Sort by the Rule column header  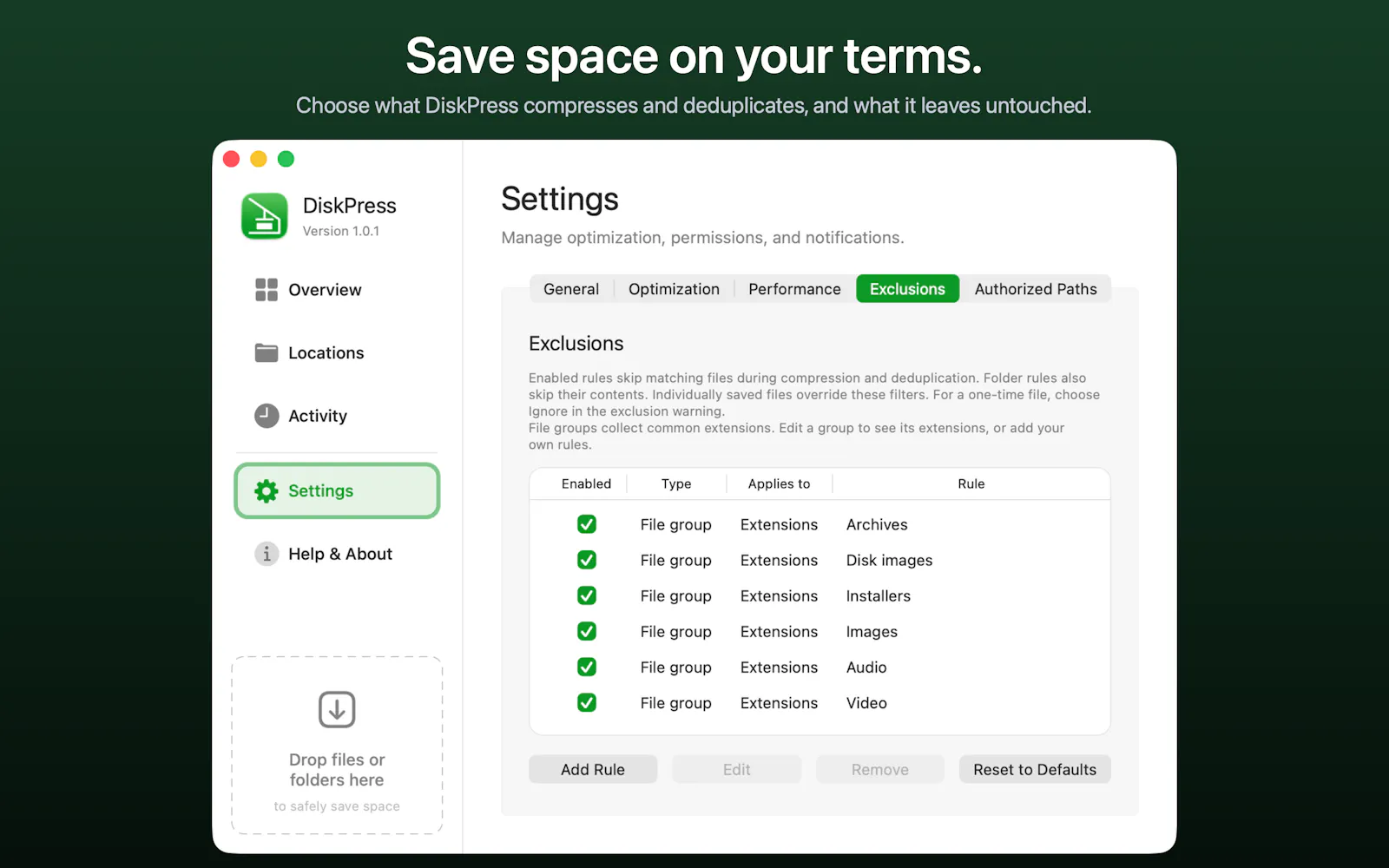[x=971, y=483]
